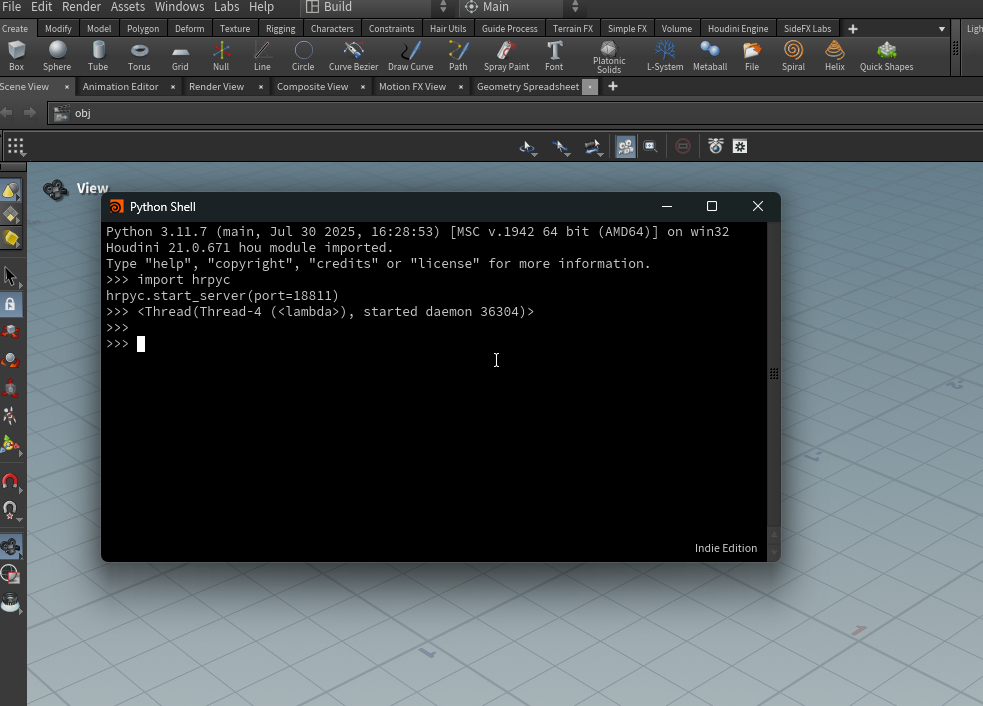Add a new shelf tab with plus
The image size is (983, 706).
click(x=853, y=29)
